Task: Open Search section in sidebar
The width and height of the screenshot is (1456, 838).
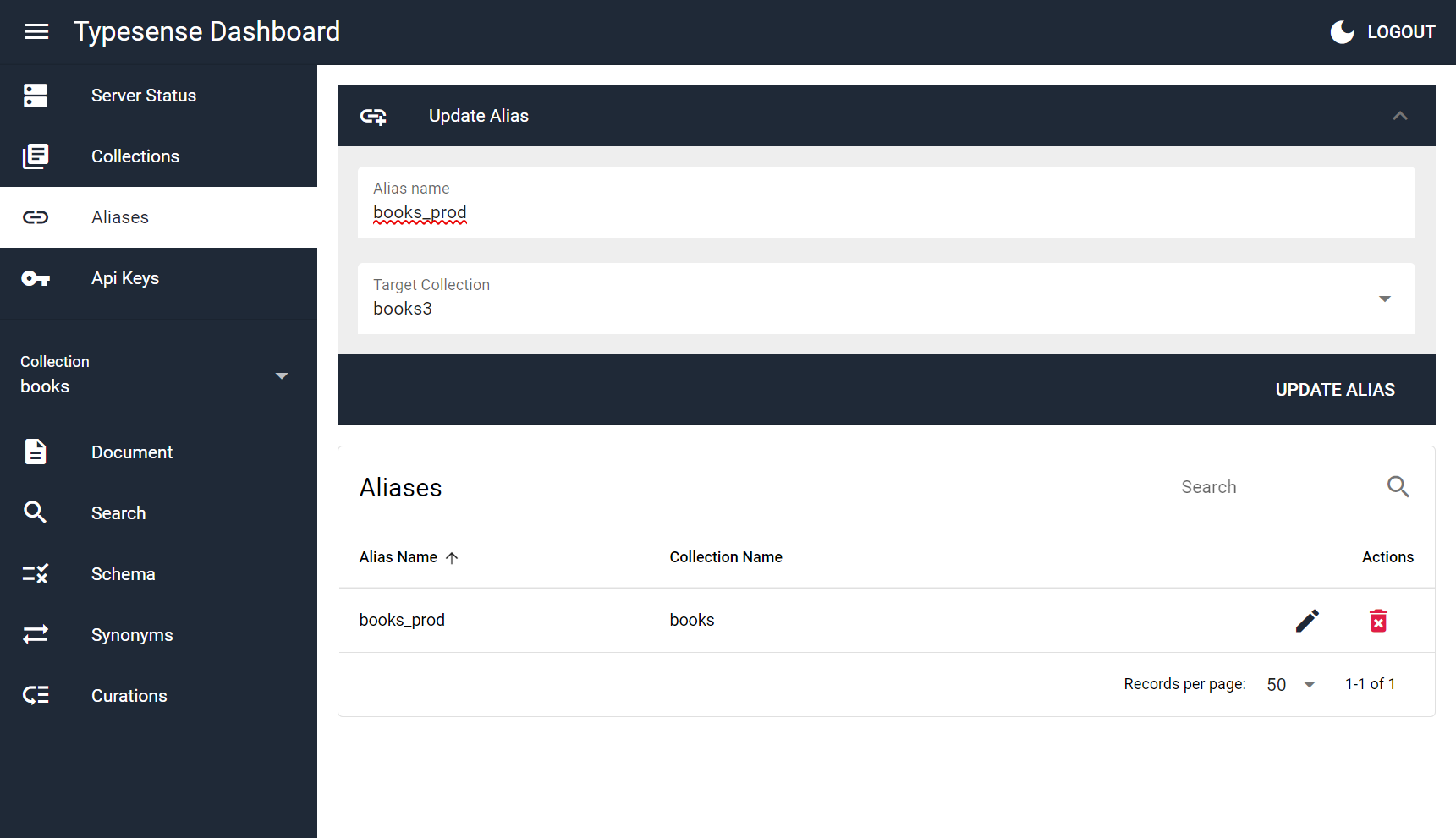Action: 158,513
